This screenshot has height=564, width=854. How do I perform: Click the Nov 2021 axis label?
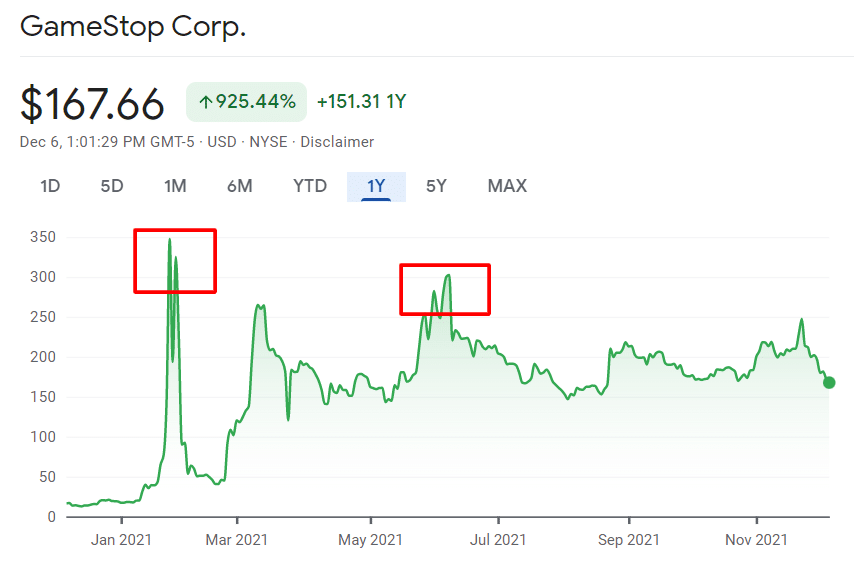click(x=757, y=540)
